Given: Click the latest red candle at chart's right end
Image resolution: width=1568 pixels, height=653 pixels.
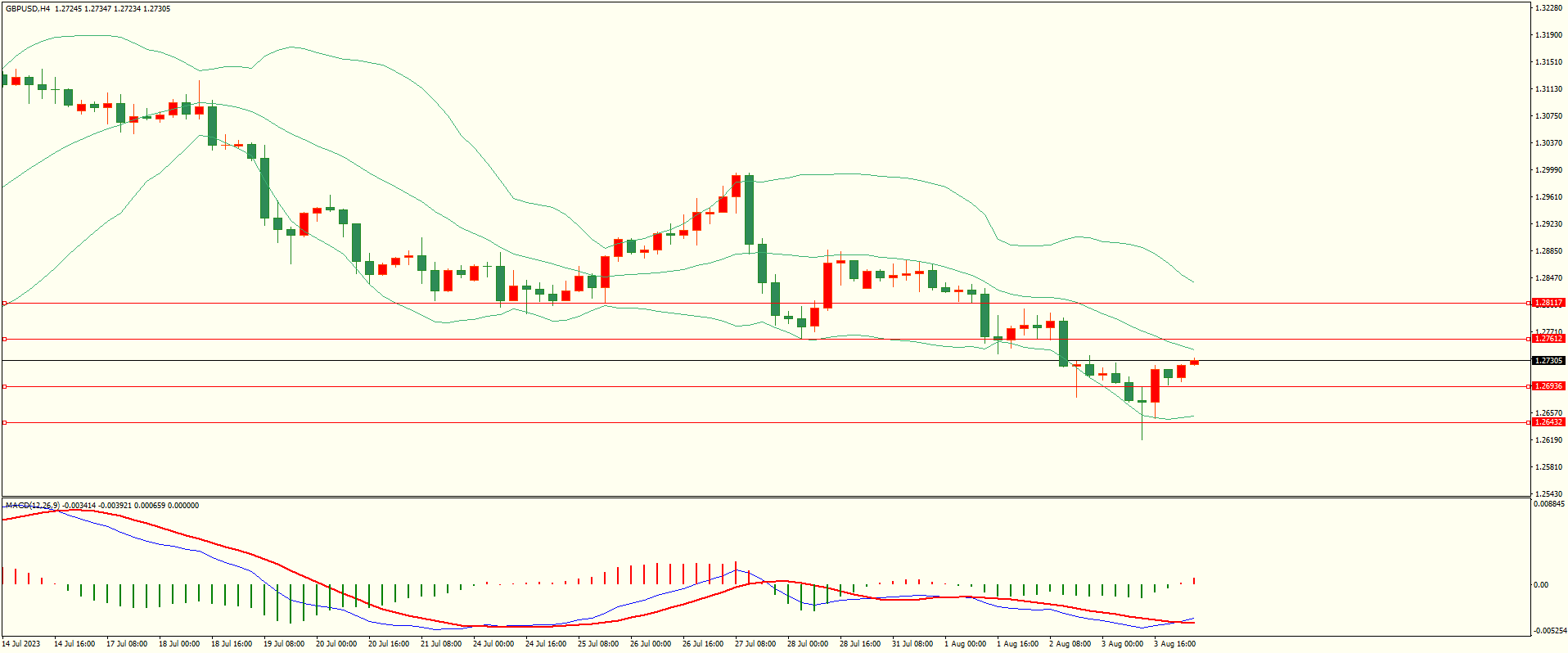Looking at the screenshot, I should click(x=1195, y=362).
